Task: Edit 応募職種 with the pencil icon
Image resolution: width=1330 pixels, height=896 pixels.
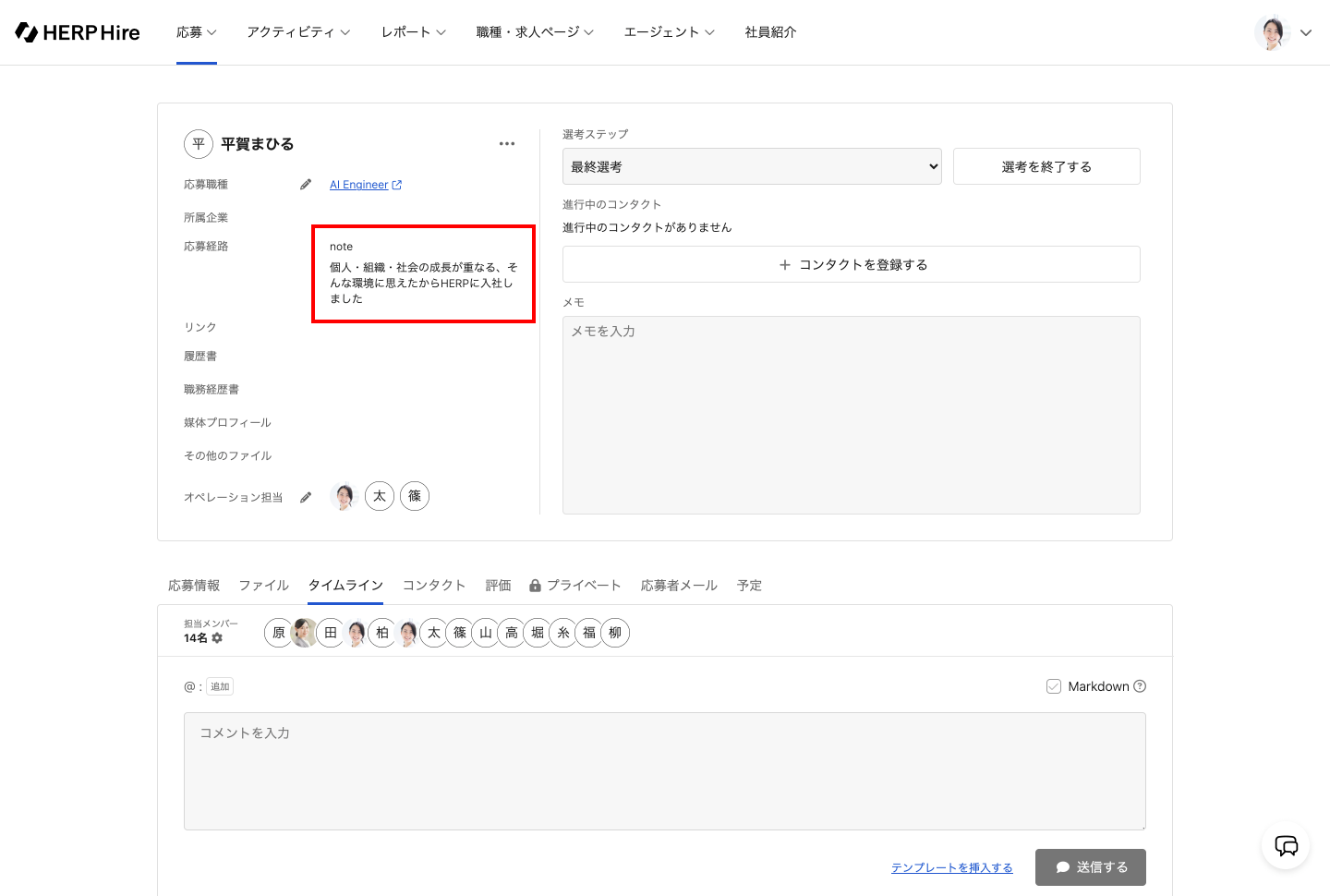Action: click(x=306, y=185)
